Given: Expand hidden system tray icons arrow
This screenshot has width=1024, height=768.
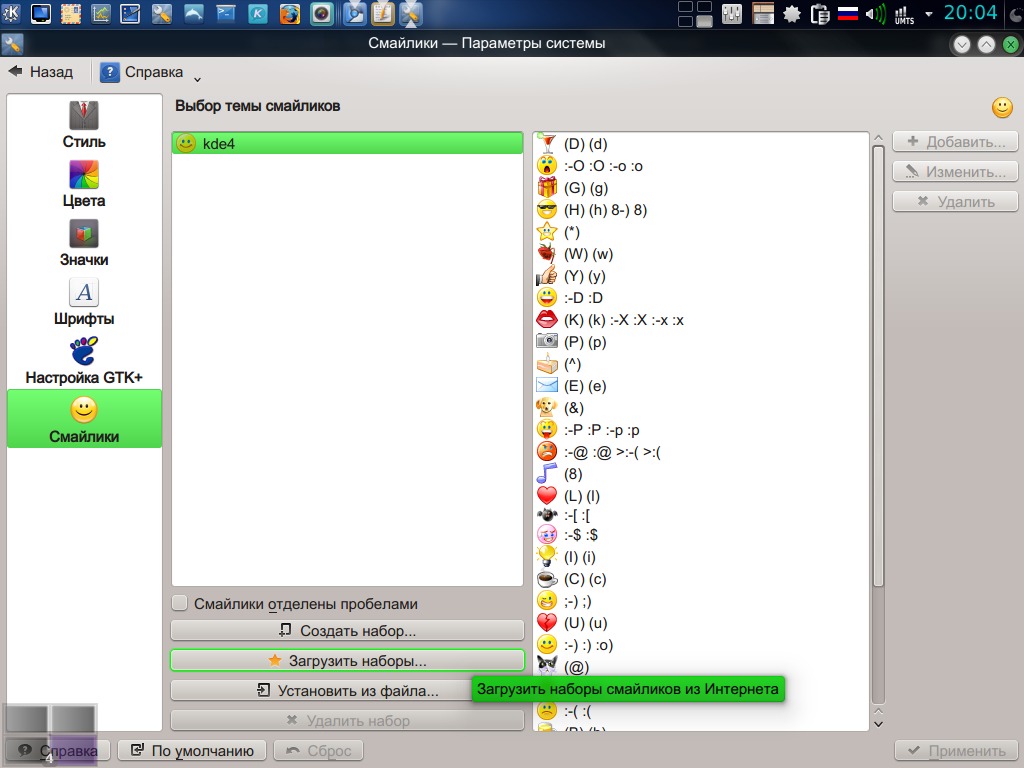Looking at the screenshot, I should [x=929, y=14].
